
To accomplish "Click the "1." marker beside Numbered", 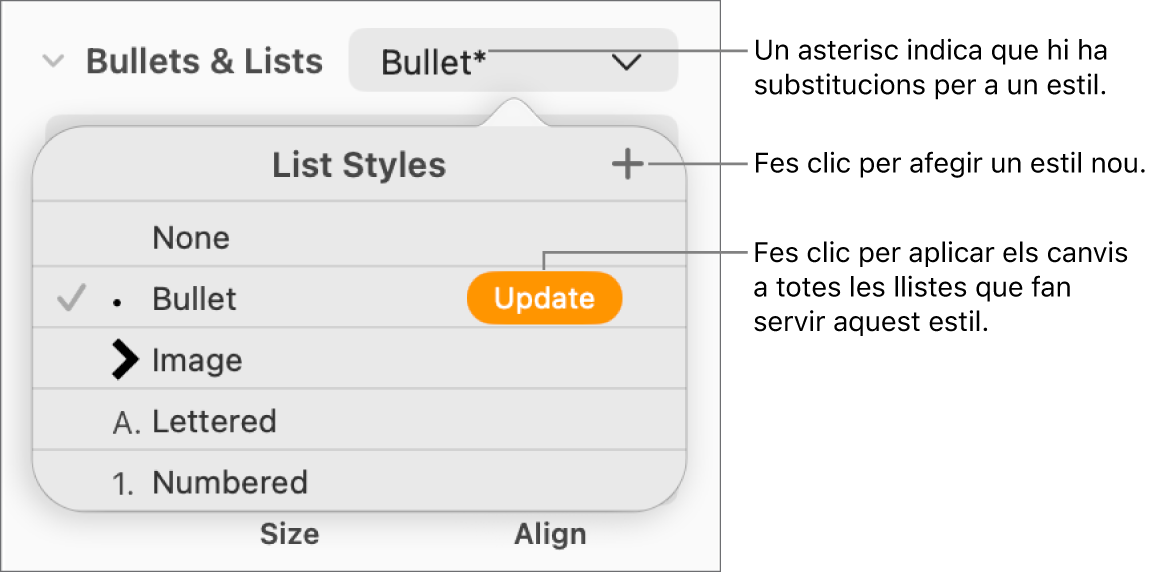I will tap(124, 484).
